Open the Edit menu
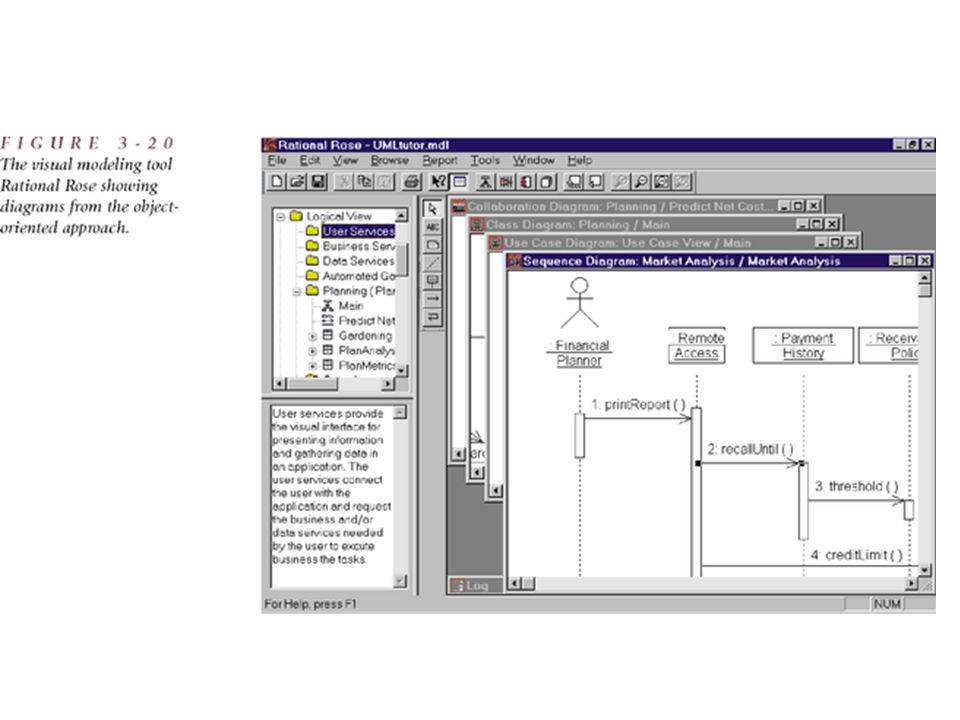Image resolution: width=960 pixels, height=720 pixels. tap(310, 160)
